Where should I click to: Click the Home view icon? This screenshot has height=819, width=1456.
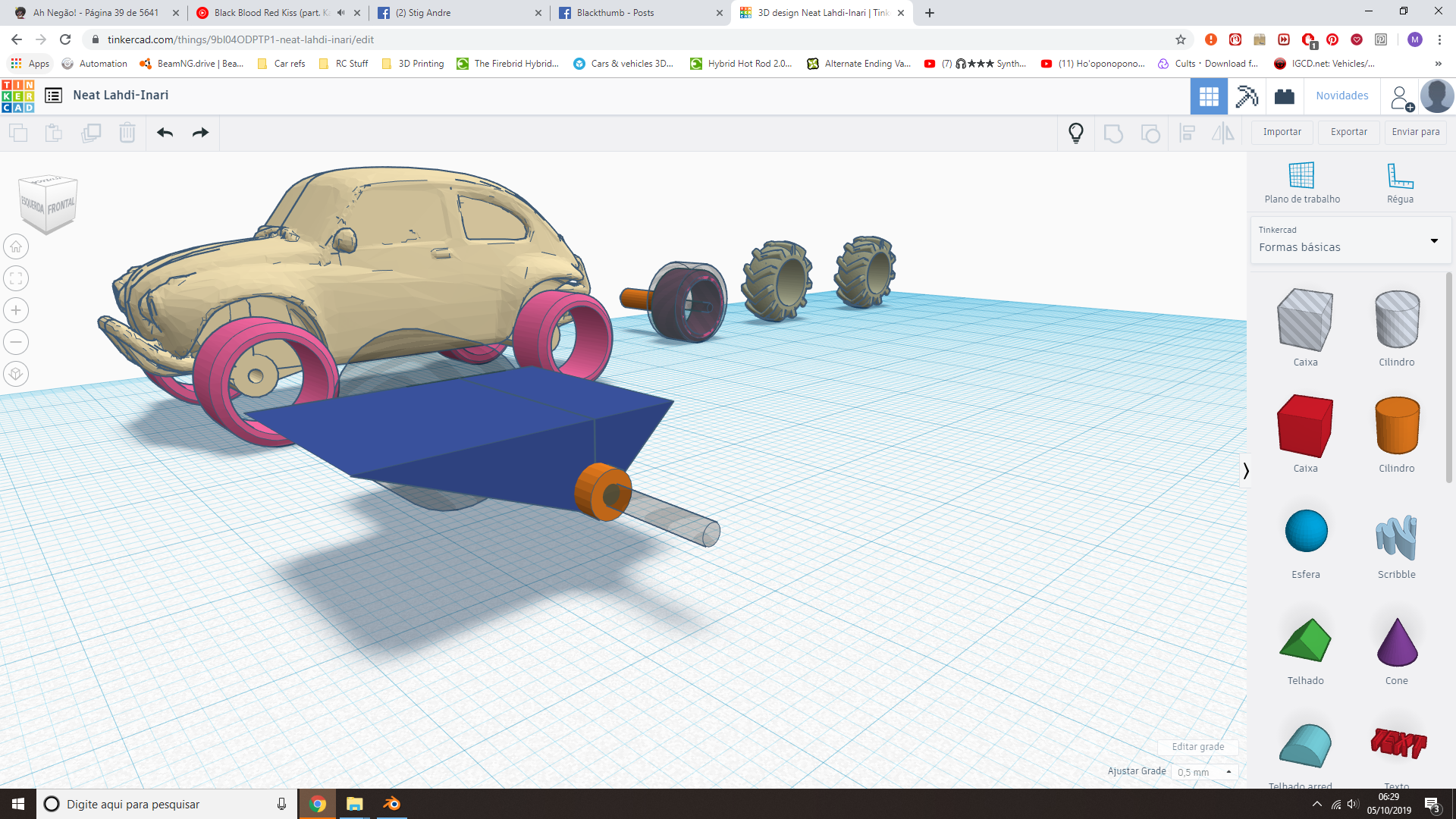[x=16, y=246]
